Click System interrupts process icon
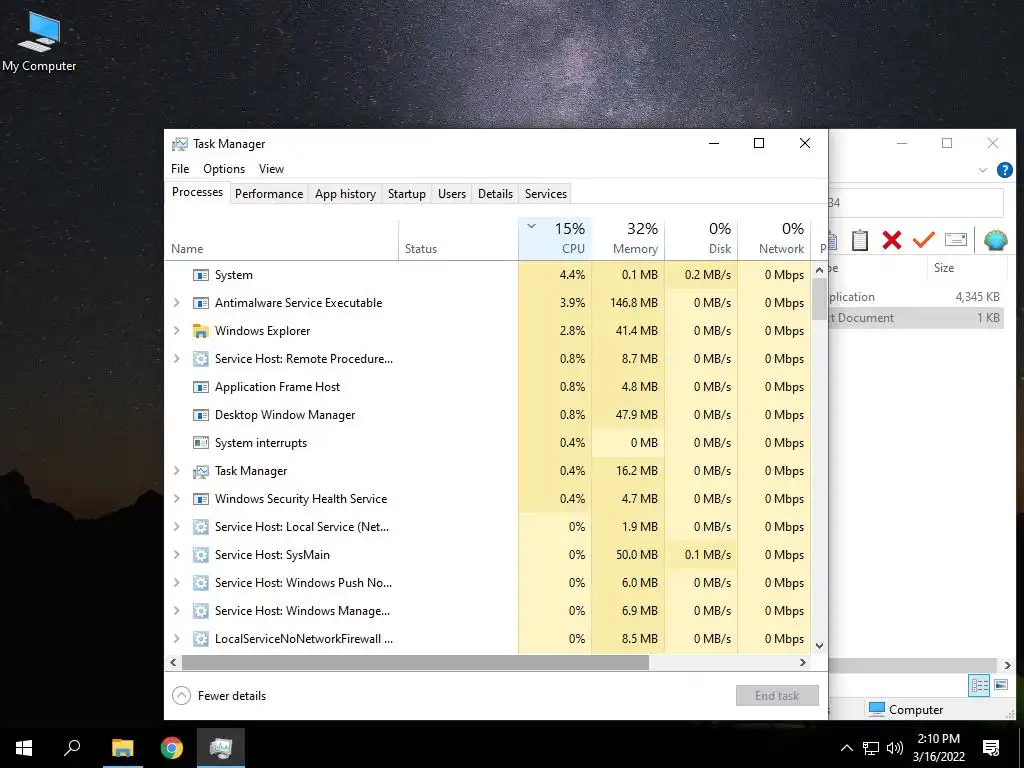The height and width of the screenshot is (768, 1024). click(x=200, y=443)
